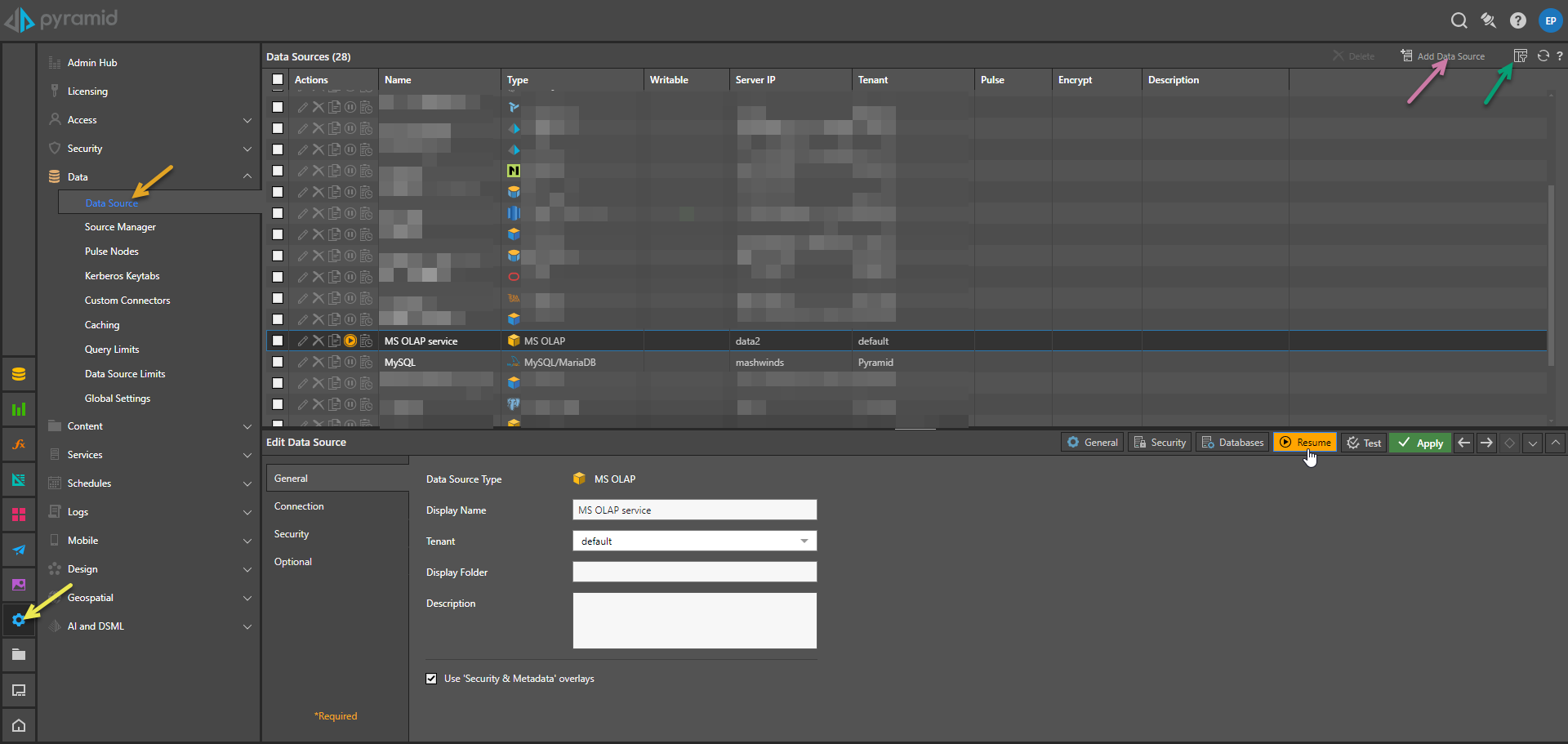Screen dimensions: 1568x744
Task: Click edit pencil for MS OLAP service row
Action: (x=302, y=341)
